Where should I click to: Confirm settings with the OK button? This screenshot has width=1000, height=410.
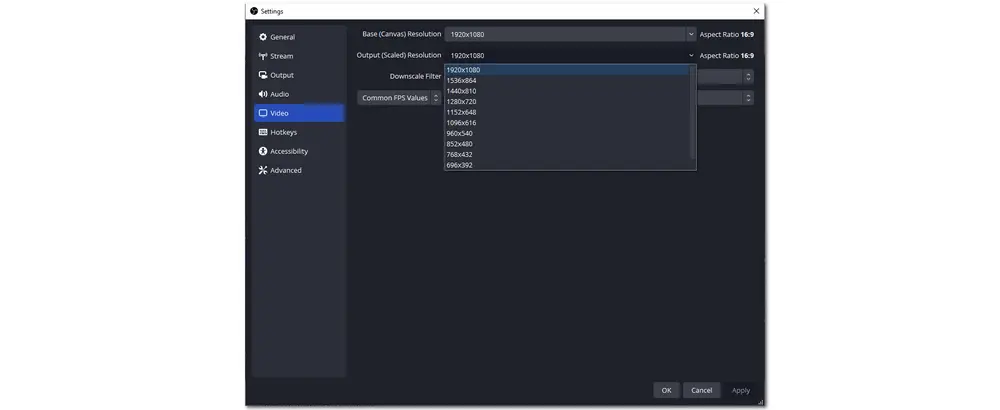[x=666, y=390]
